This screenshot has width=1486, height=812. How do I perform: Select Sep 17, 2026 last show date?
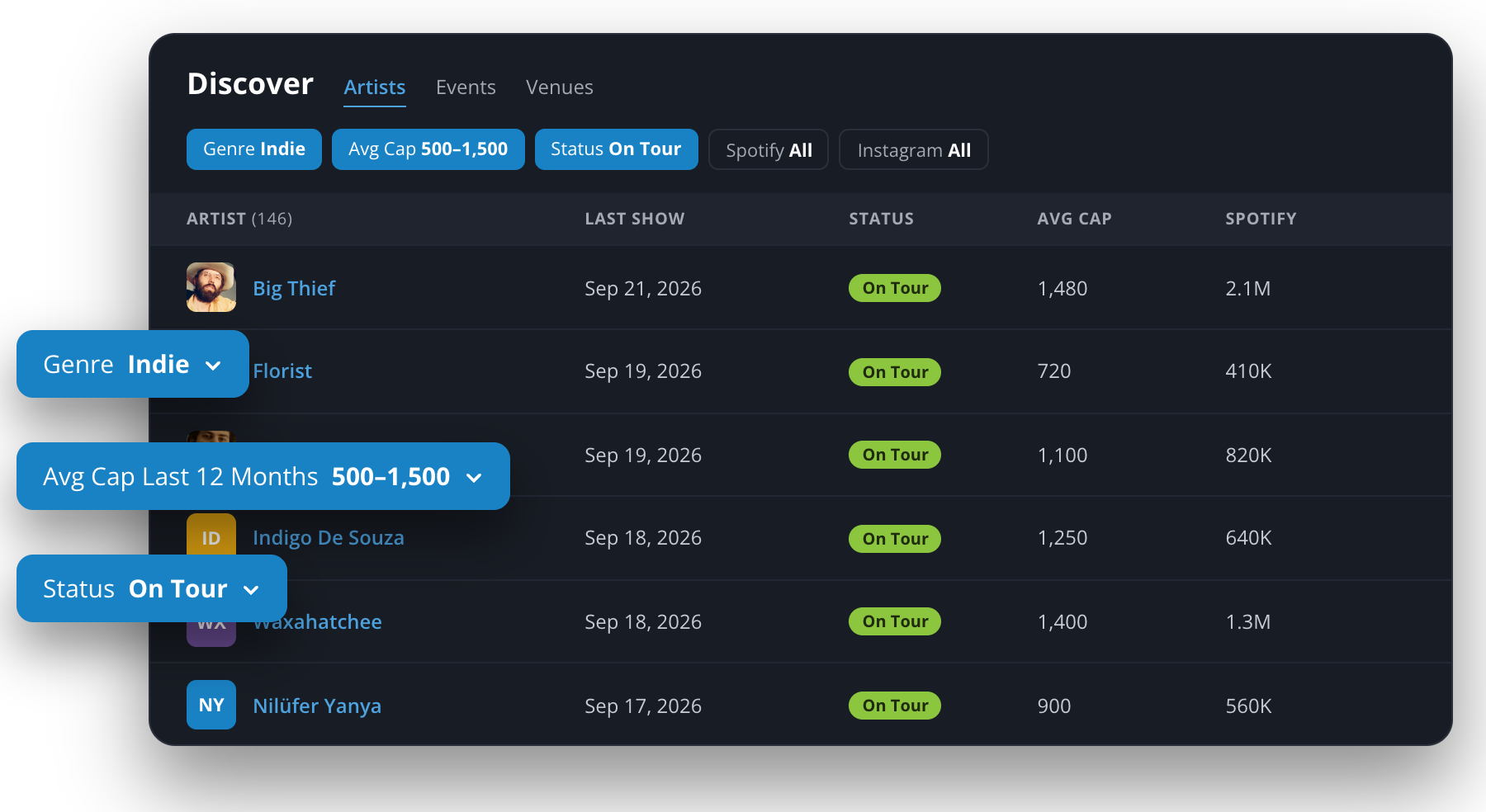[643, 706]
